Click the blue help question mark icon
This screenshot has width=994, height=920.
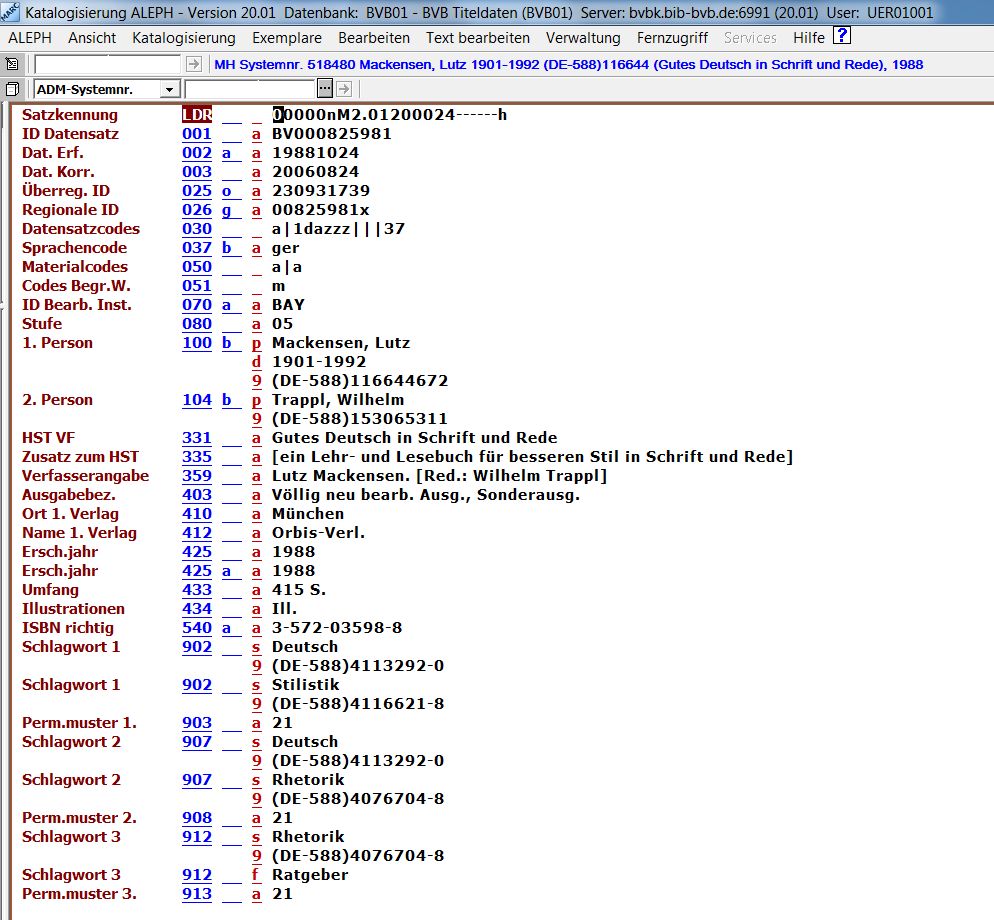[842, 37]
